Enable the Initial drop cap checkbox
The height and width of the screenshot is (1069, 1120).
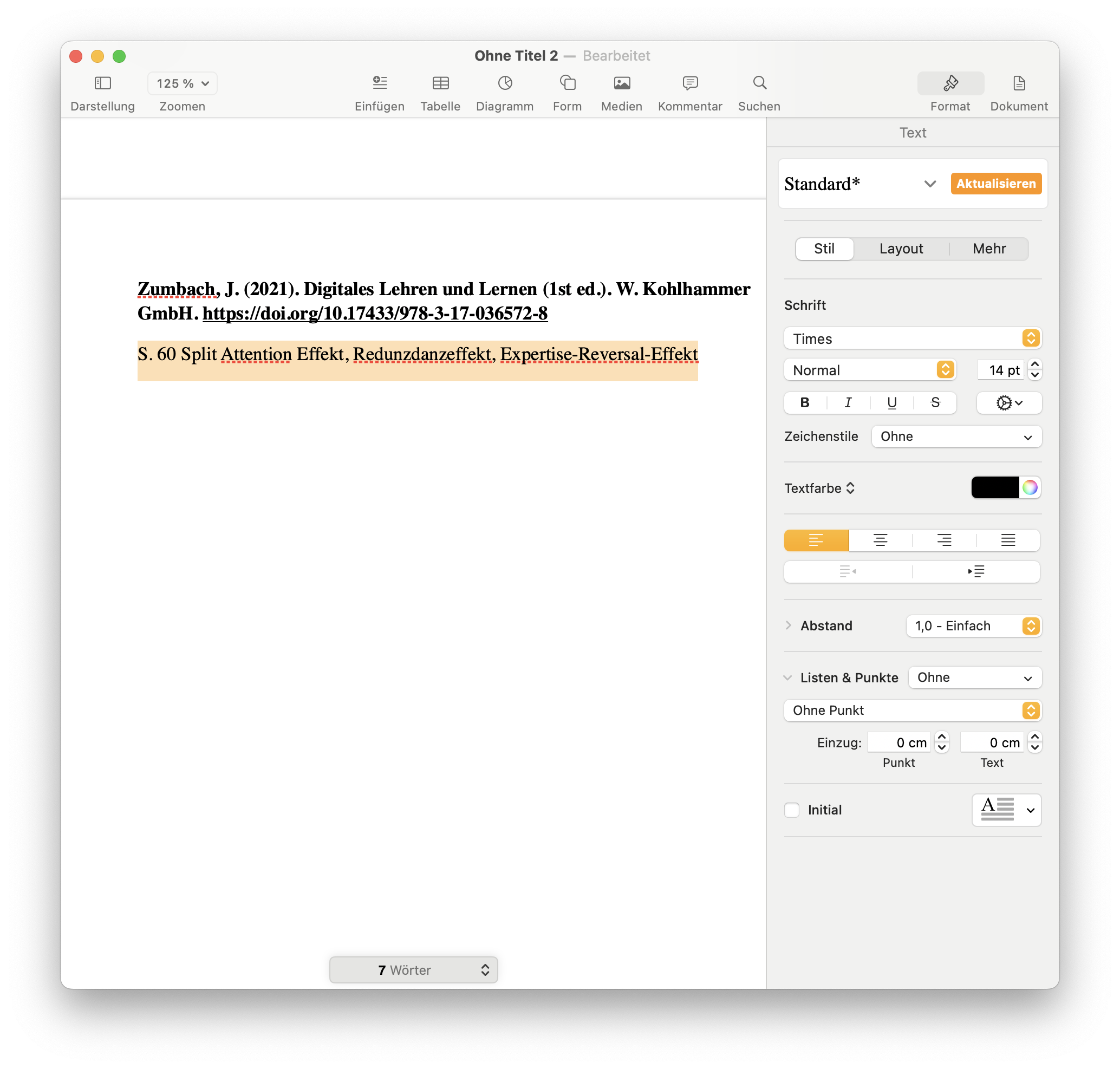792,810
